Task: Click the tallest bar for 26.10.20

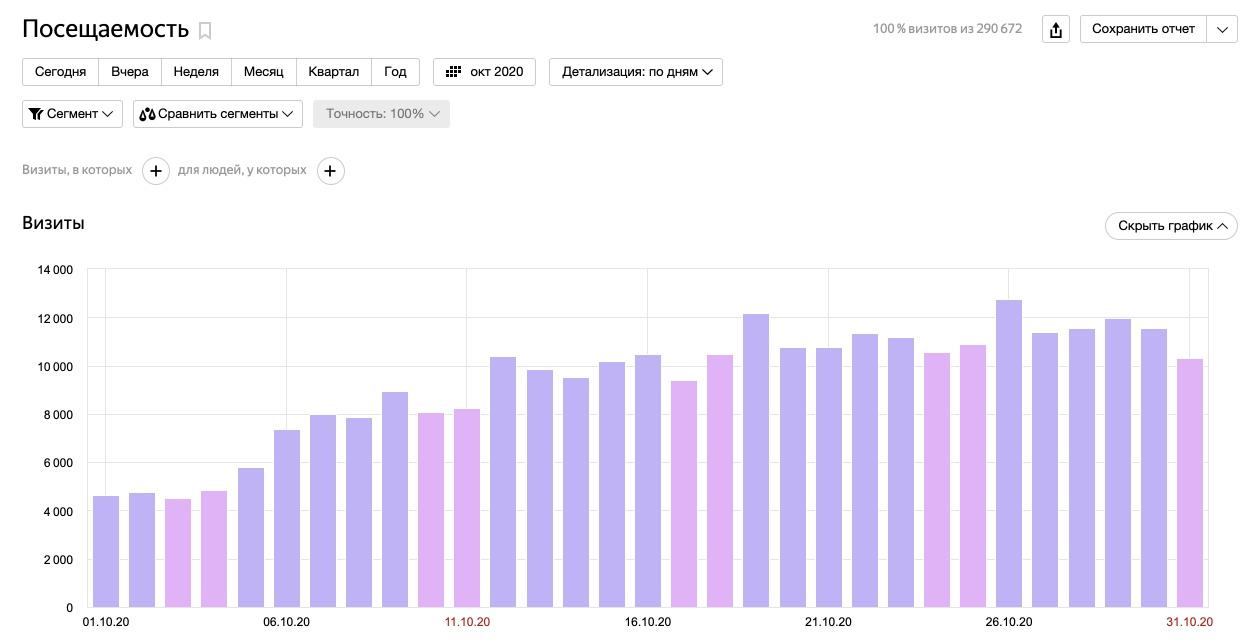Action: (x=1009, y=454)
